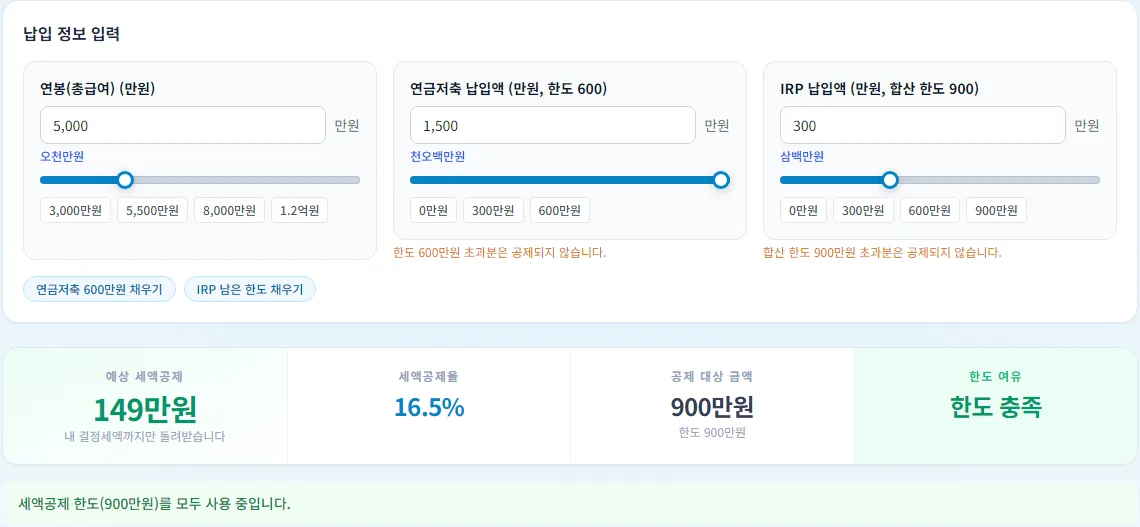Select the 1.2억원 salary preset
Image resolution: width=1140 pixels, height=527 pixels.
300,211
